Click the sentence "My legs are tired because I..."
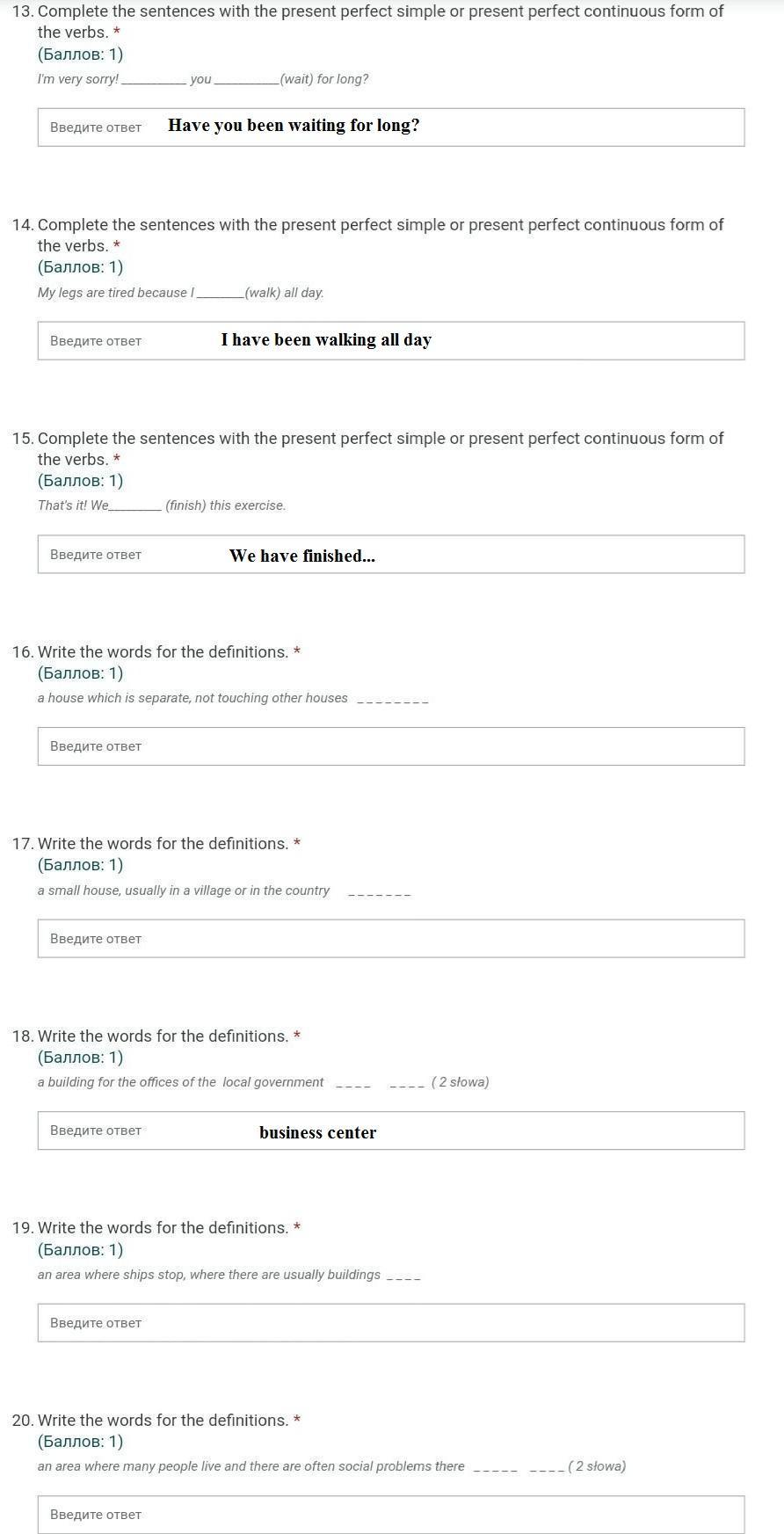The height and width of the screenshot is (1534, 784). click(180, 293)
